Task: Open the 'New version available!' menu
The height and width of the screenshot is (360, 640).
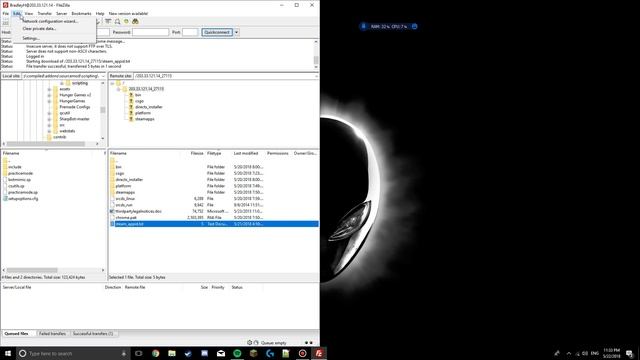Action: click(128, 13)
